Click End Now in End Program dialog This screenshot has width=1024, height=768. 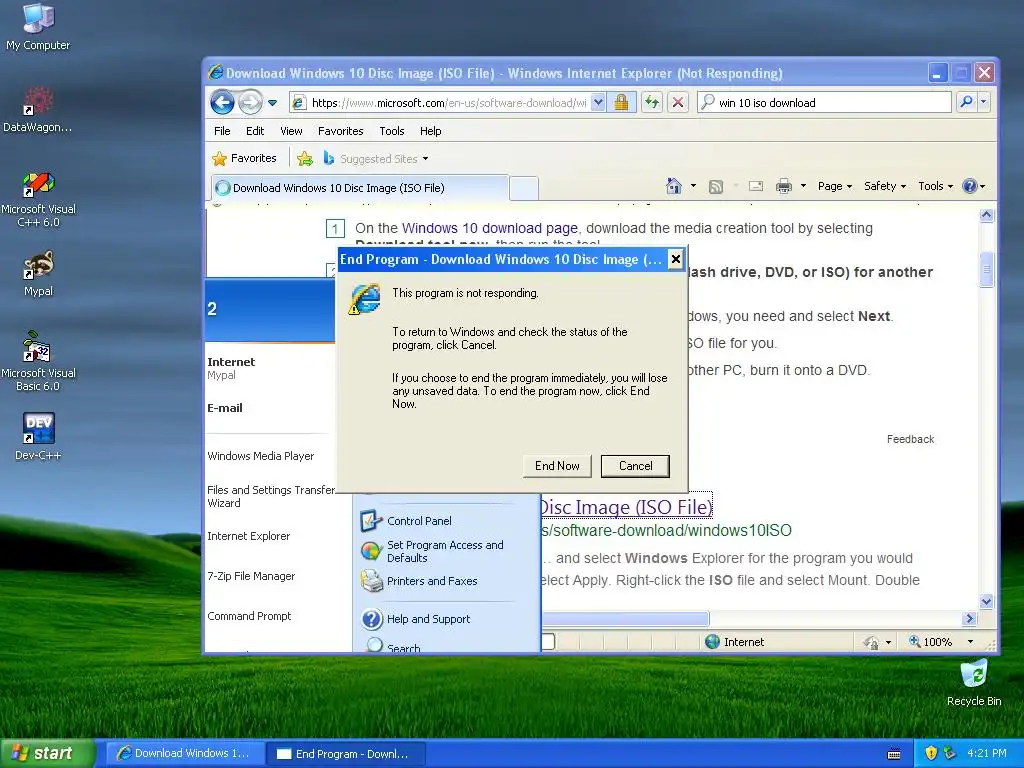pos(557,466)
